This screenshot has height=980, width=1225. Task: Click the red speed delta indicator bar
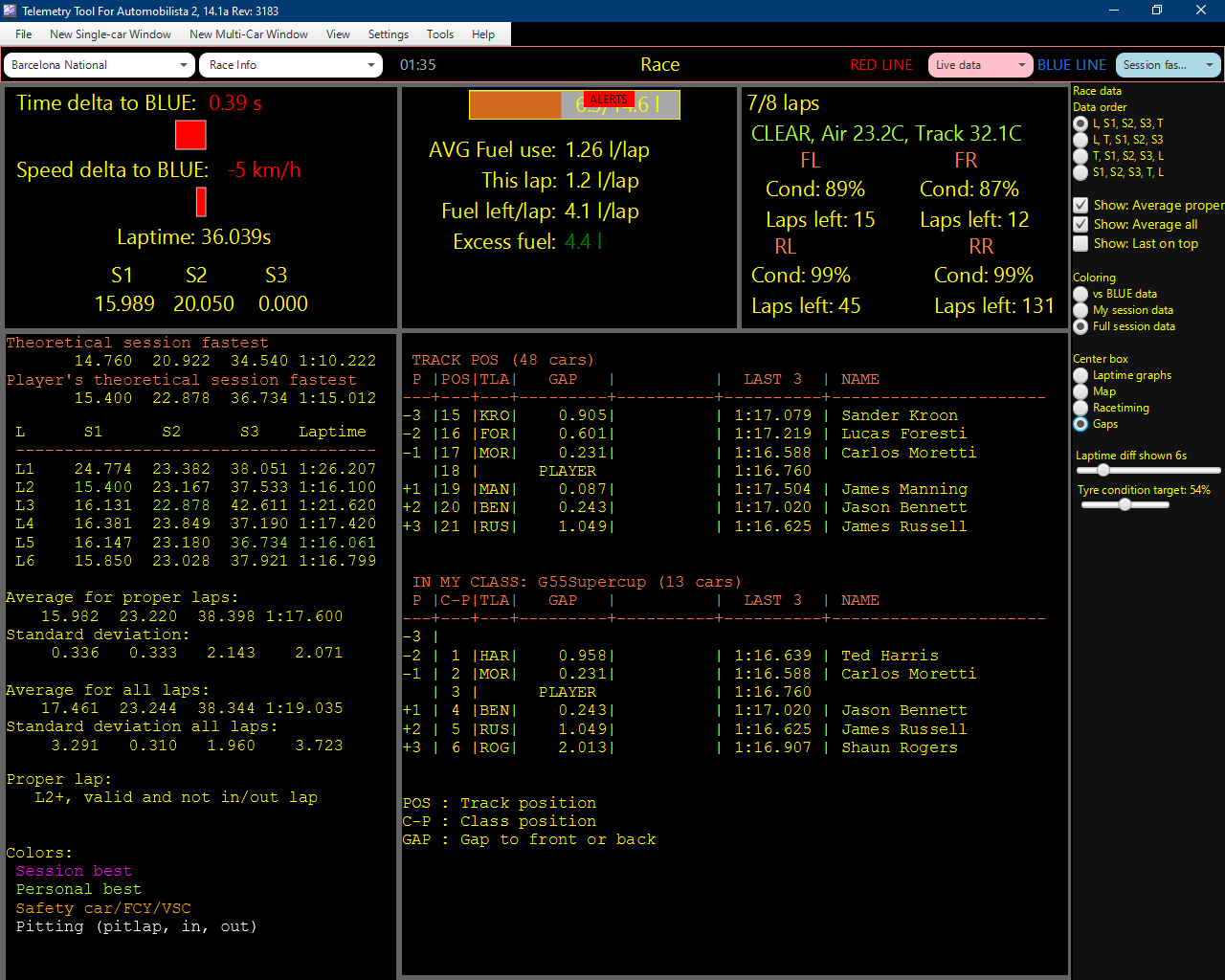(201, 202)
